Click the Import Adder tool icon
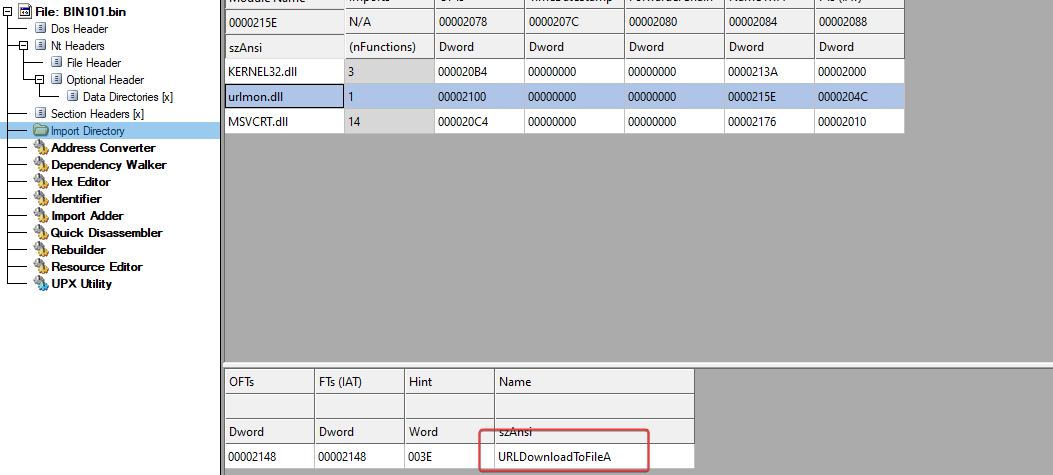1053x475 pixels. click(x=41, y=216)
